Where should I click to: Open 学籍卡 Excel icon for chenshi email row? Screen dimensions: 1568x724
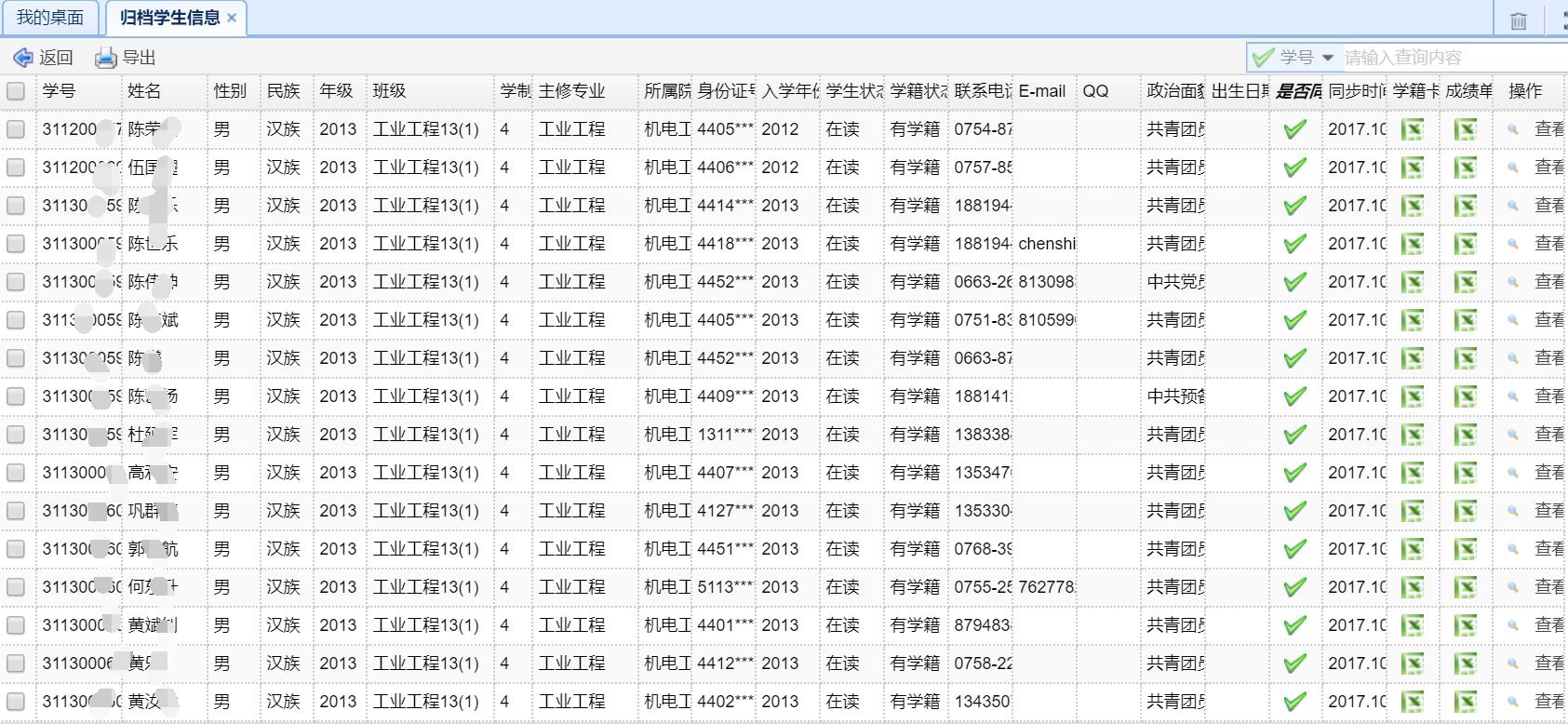point(1413,244)
